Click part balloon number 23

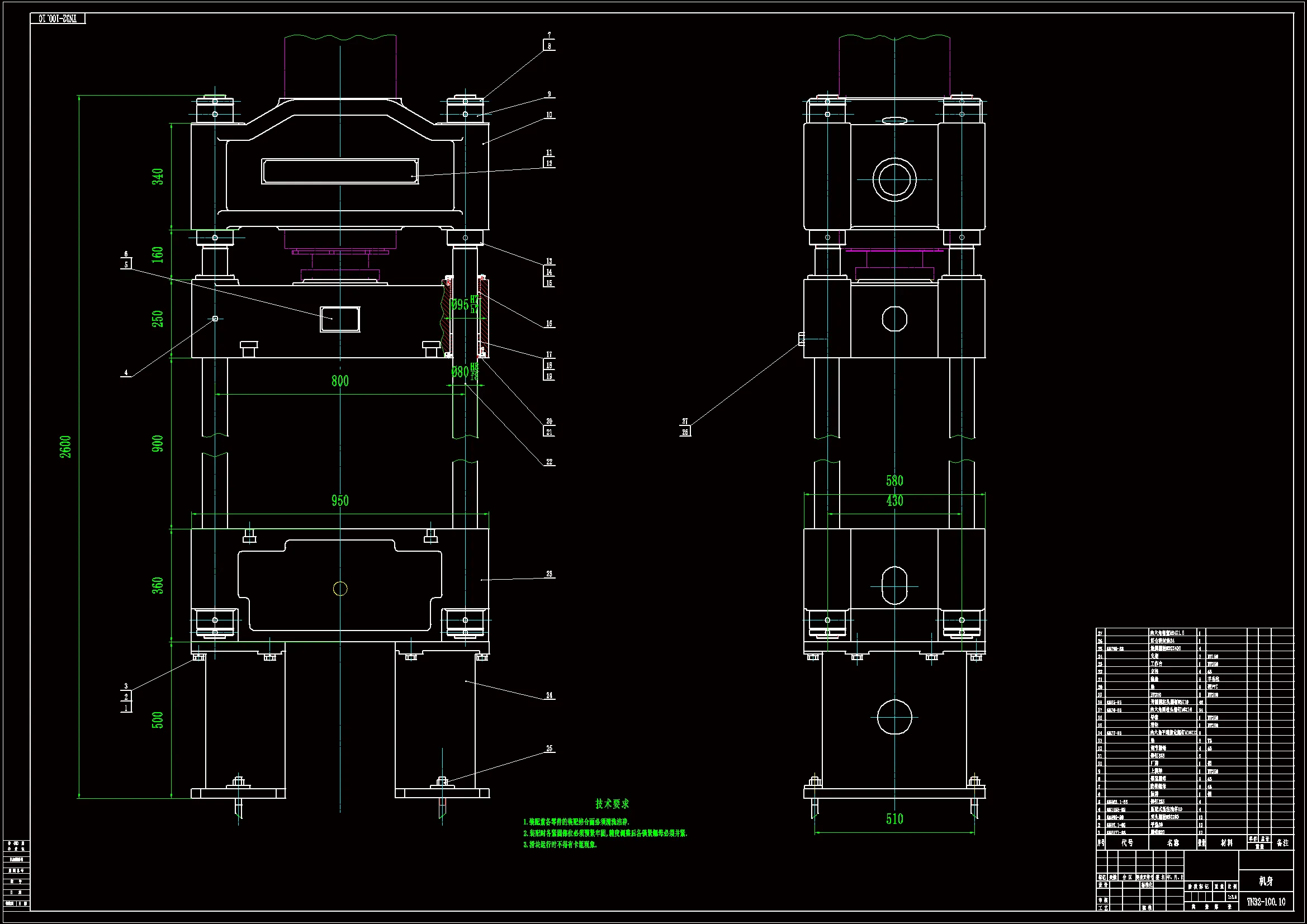pyautogui.click(x=549, y=574)
